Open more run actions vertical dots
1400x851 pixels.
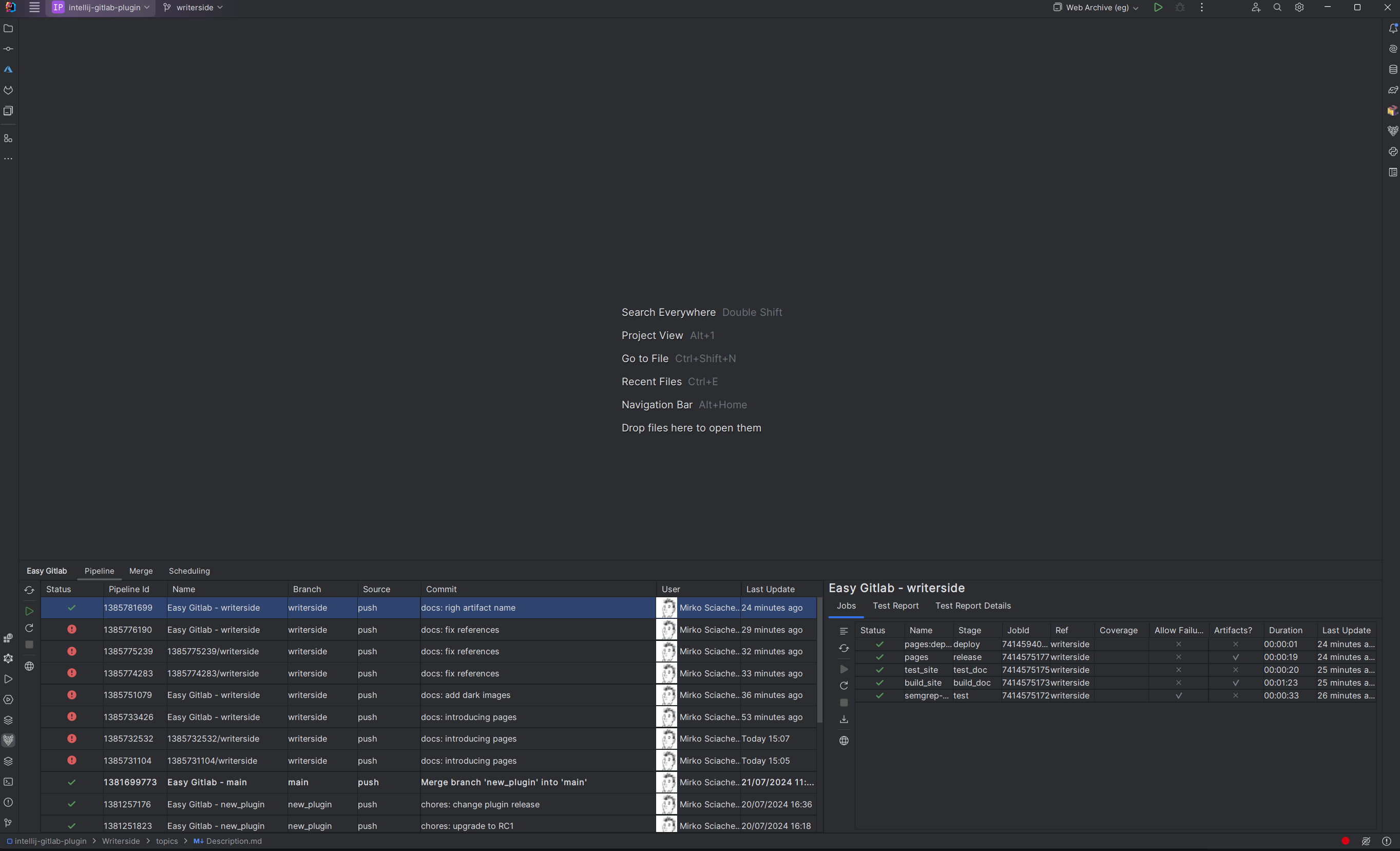tap(1202, 7)
